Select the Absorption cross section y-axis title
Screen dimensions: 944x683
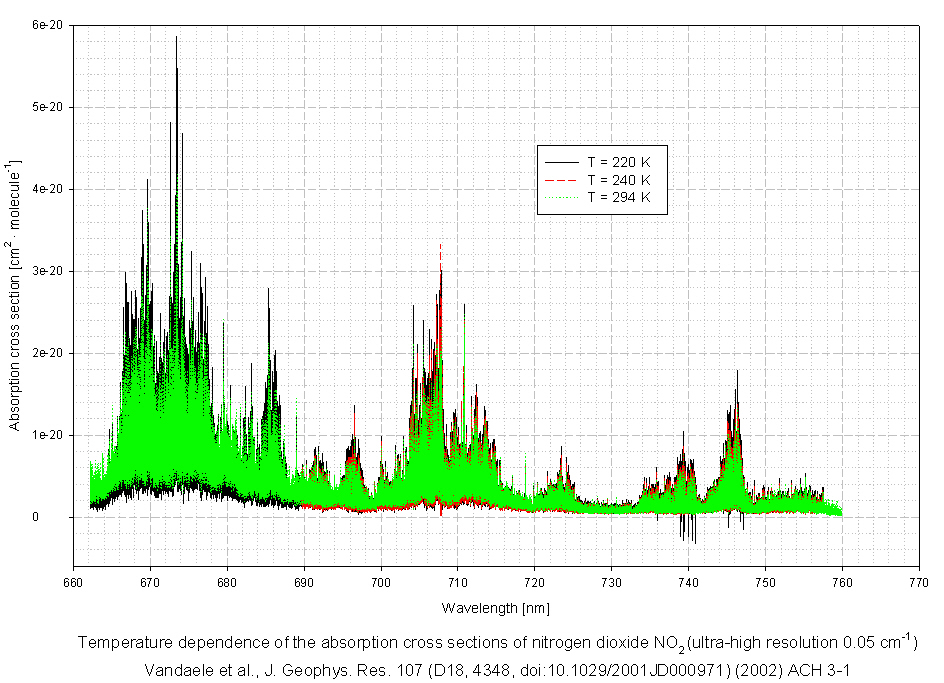click(16, 295)
